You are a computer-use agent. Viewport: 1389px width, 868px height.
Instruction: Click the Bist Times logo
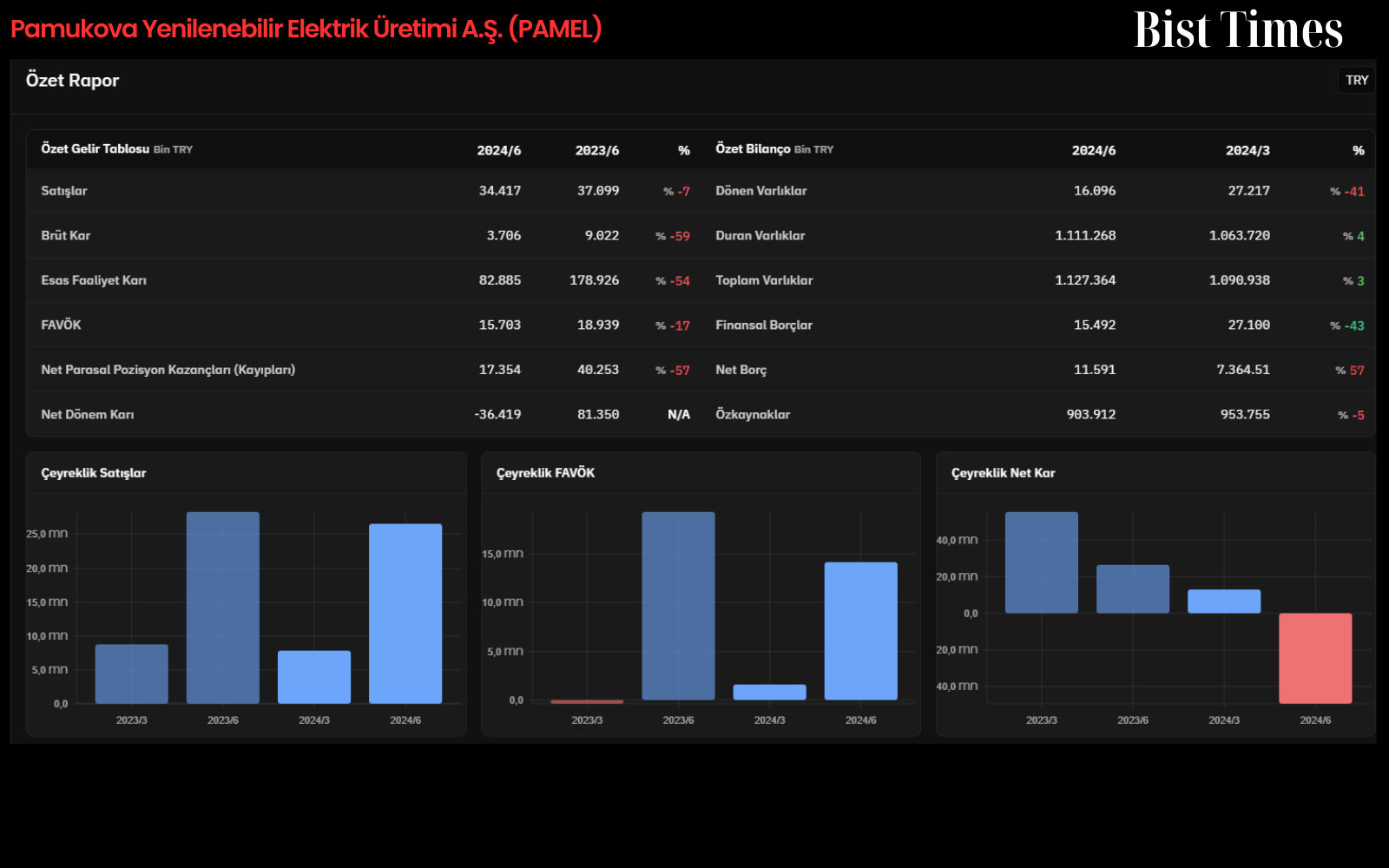[x=1238, y=30]
